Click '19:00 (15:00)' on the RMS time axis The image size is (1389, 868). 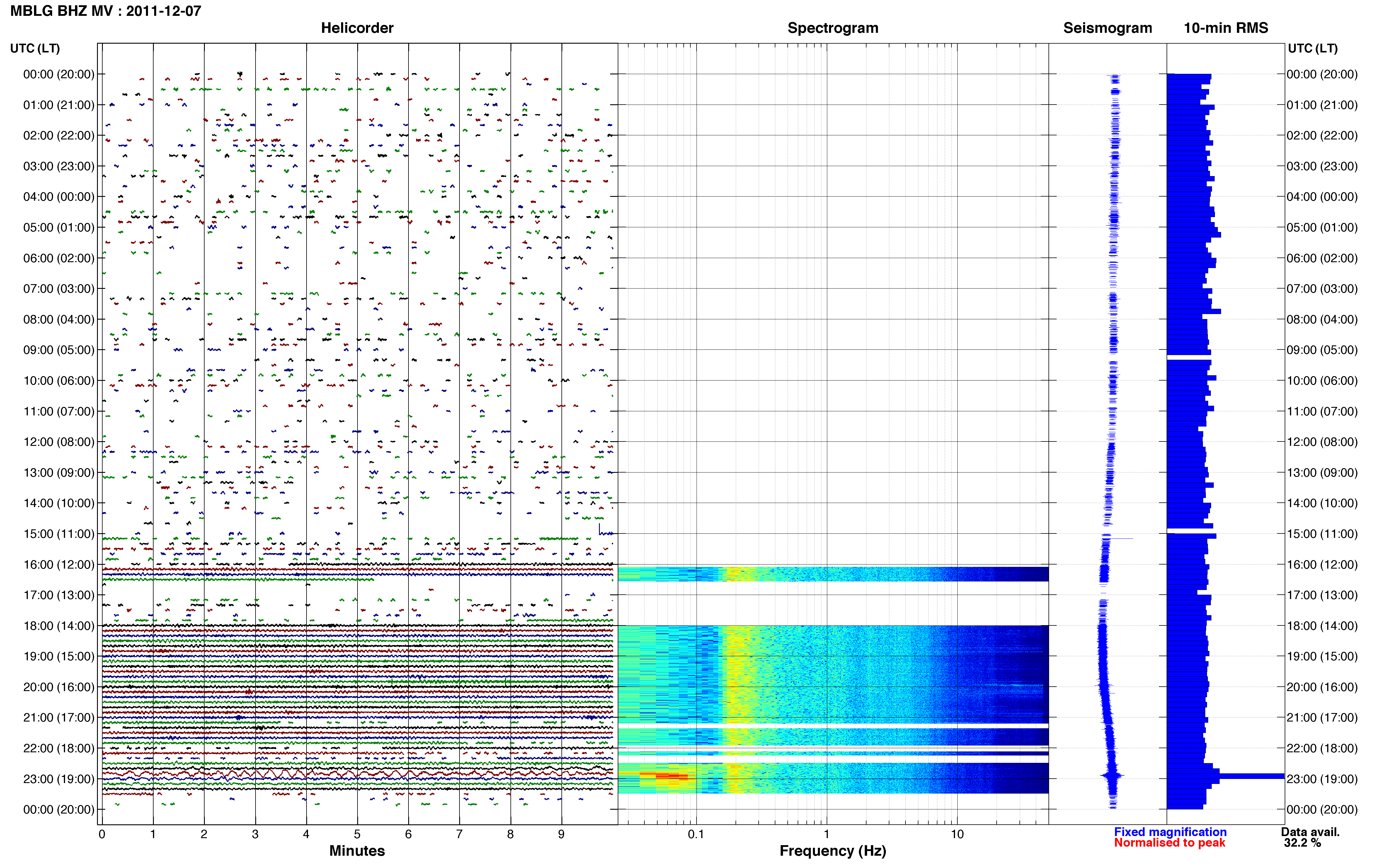[1322, 657]
